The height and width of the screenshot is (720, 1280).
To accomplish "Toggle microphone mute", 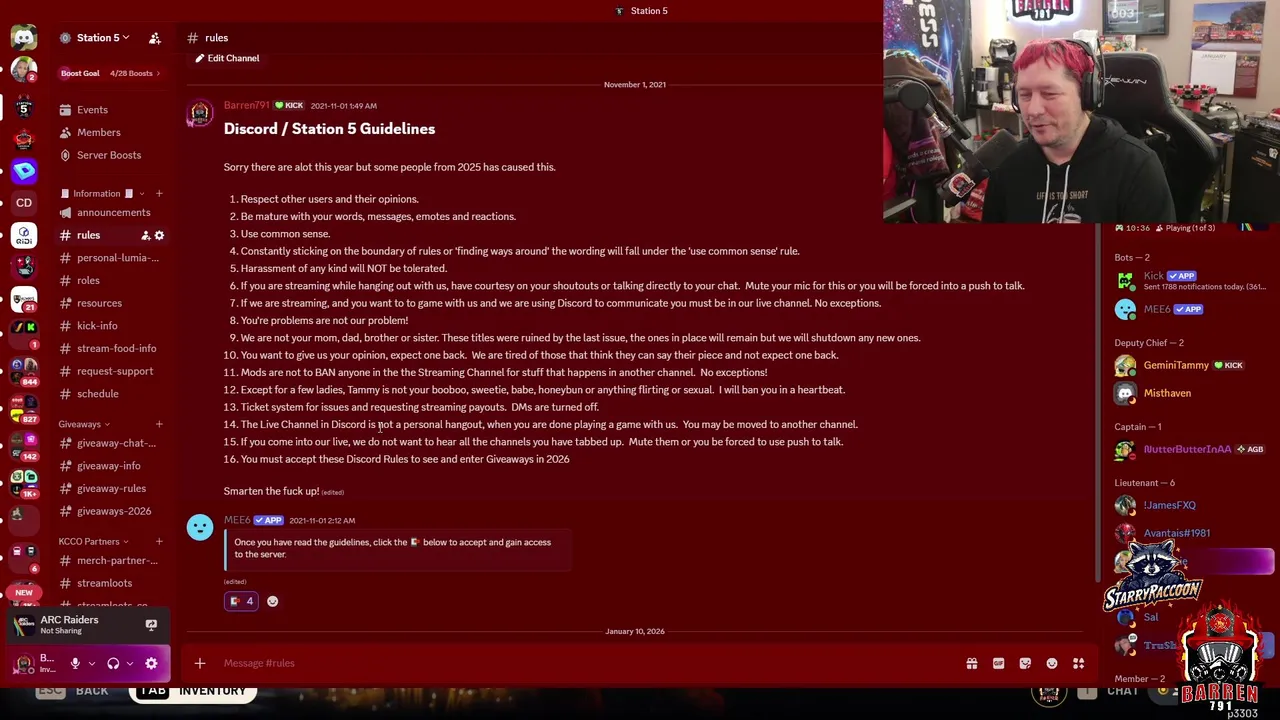I will tap(75, 663).
